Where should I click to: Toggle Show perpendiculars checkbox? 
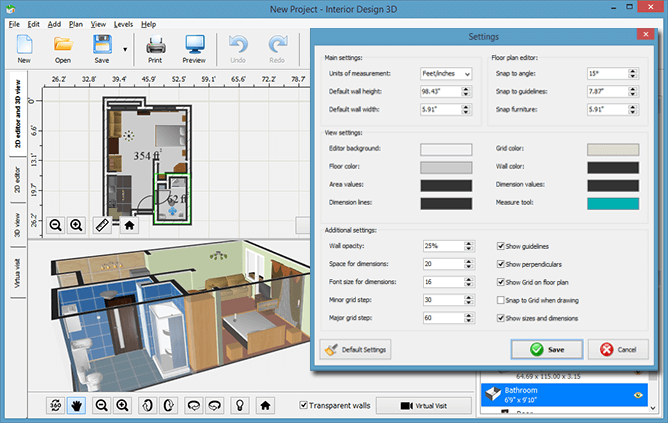(501, 264)
